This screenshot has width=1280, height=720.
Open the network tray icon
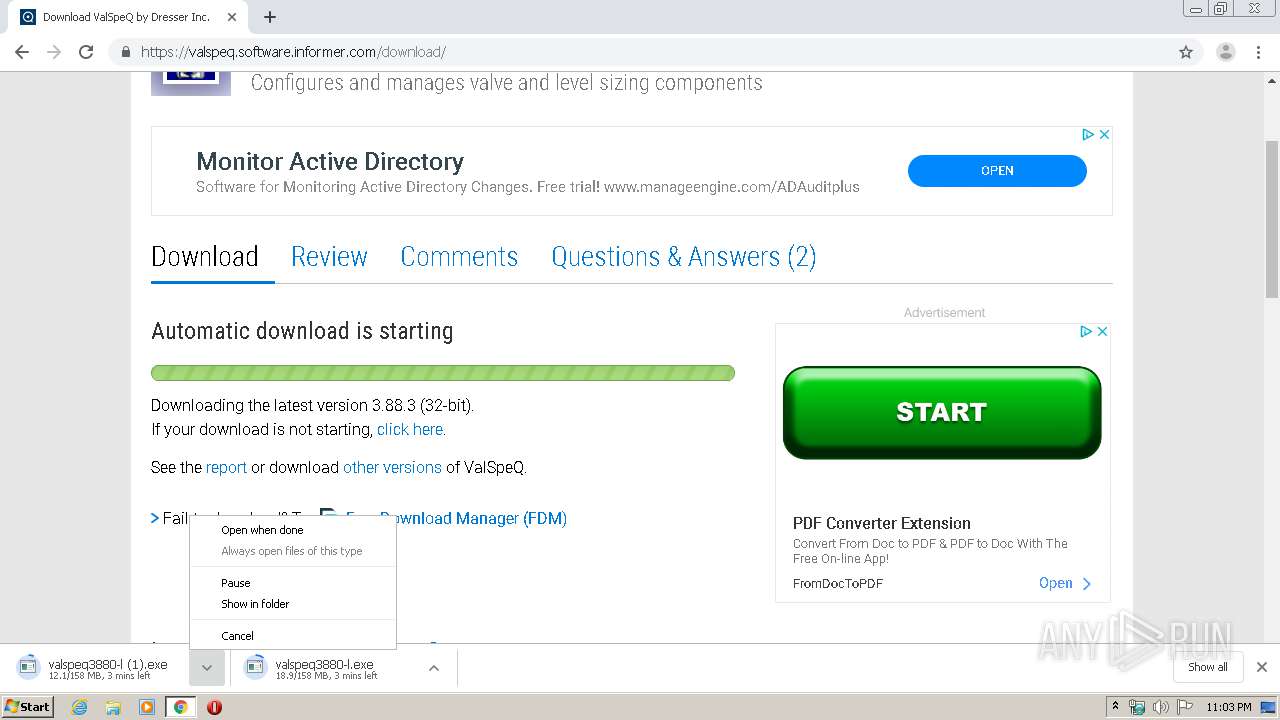coord(1137,707)
